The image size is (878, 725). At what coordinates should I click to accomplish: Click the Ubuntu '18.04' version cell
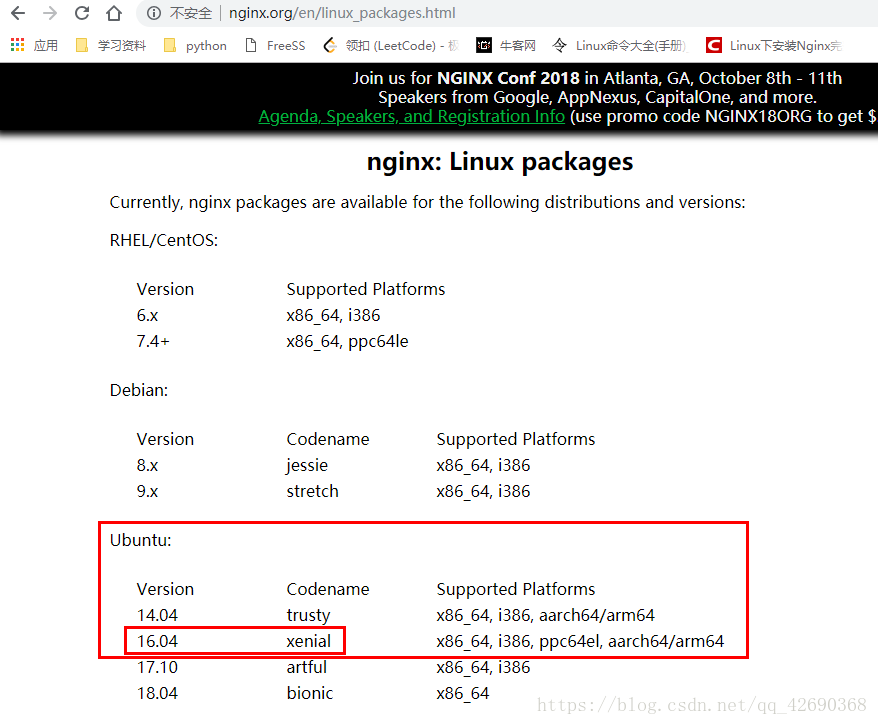(x=157, y=693)
